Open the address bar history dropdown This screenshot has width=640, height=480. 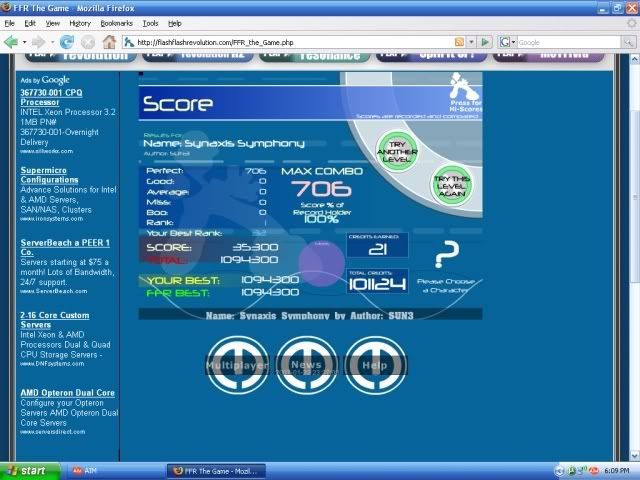(x=471, y=42)
